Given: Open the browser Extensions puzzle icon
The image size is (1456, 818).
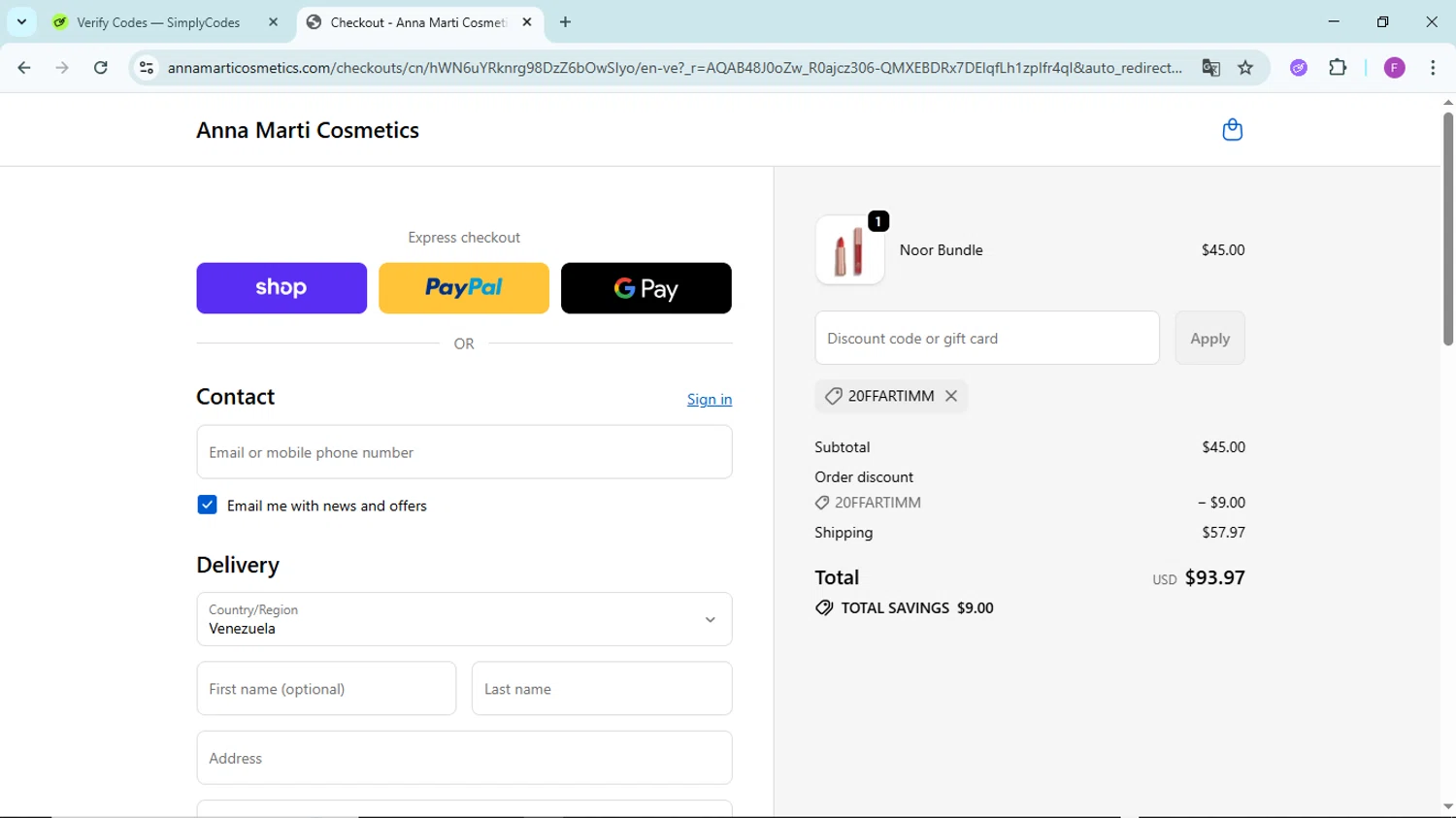Looking at the screenshot, I should [1338, 68].
